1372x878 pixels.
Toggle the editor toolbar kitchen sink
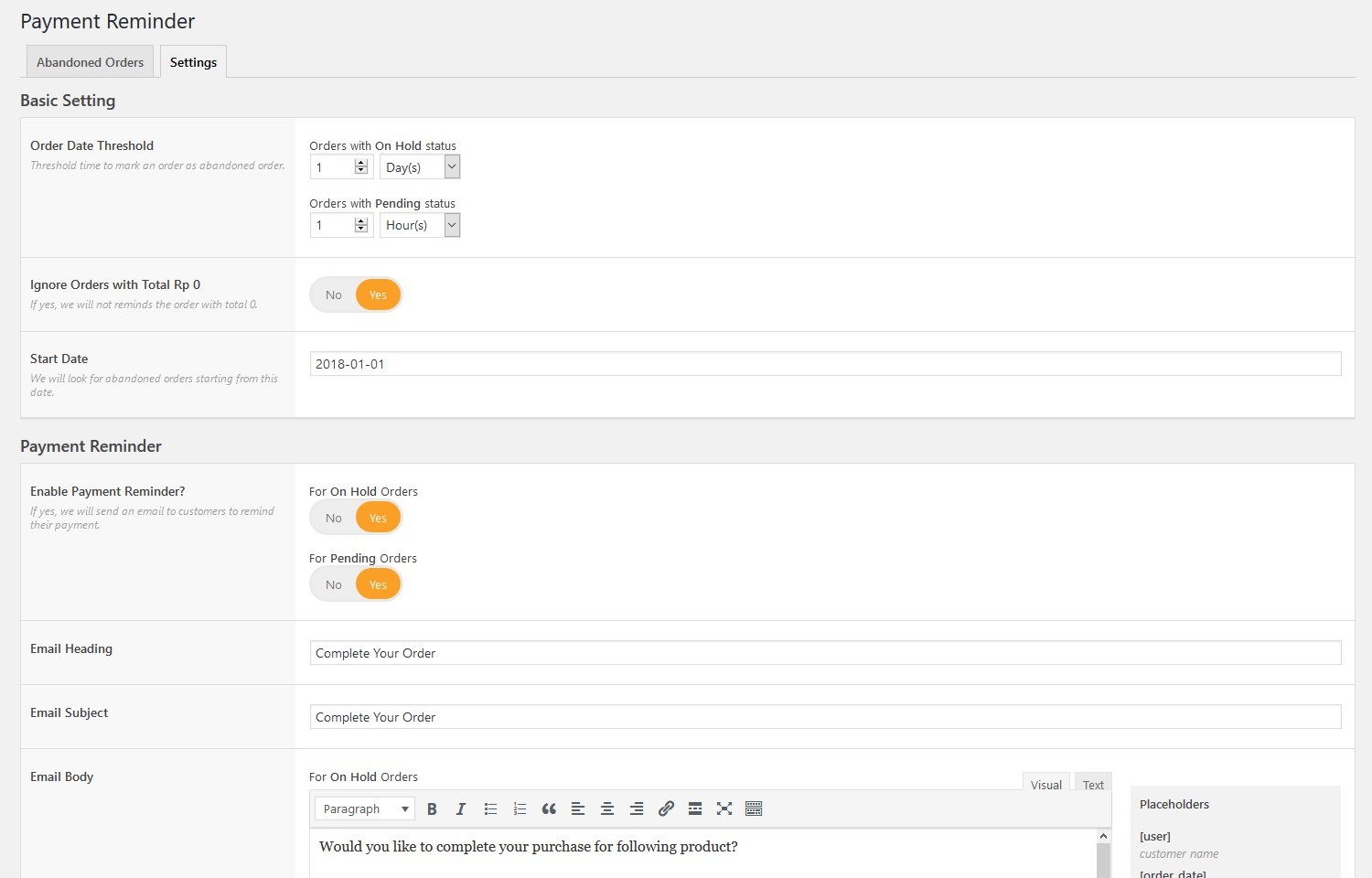(x=754, y=808)
